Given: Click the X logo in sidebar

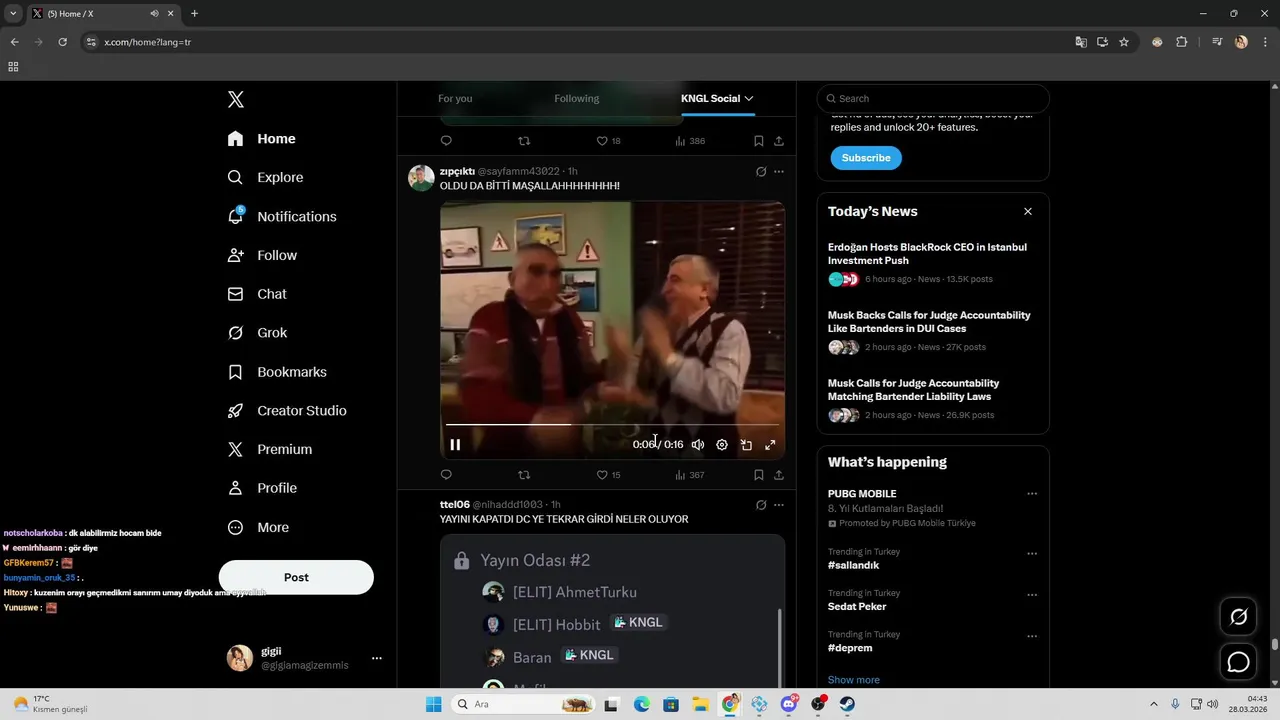Looking at the screenshot, I should (x=236, y=99).
